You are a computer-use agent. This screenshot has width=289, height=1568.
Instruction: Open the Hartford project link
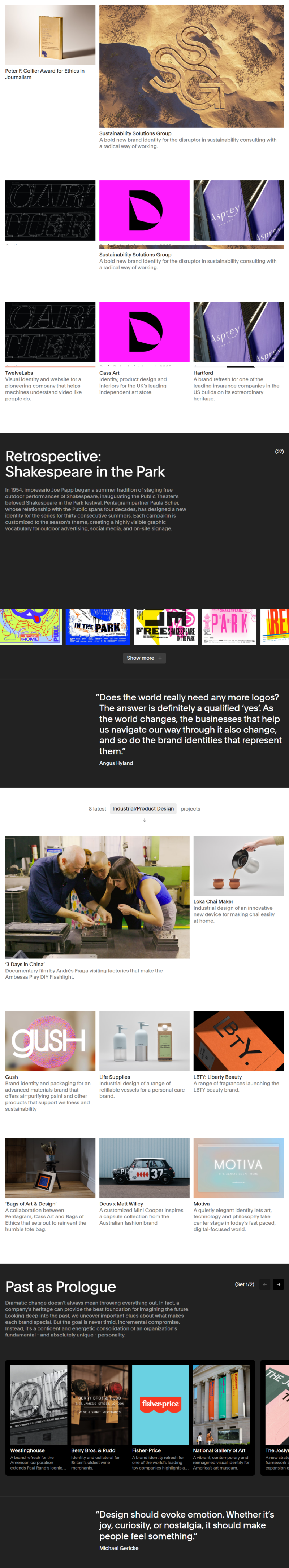coord(204,373)
